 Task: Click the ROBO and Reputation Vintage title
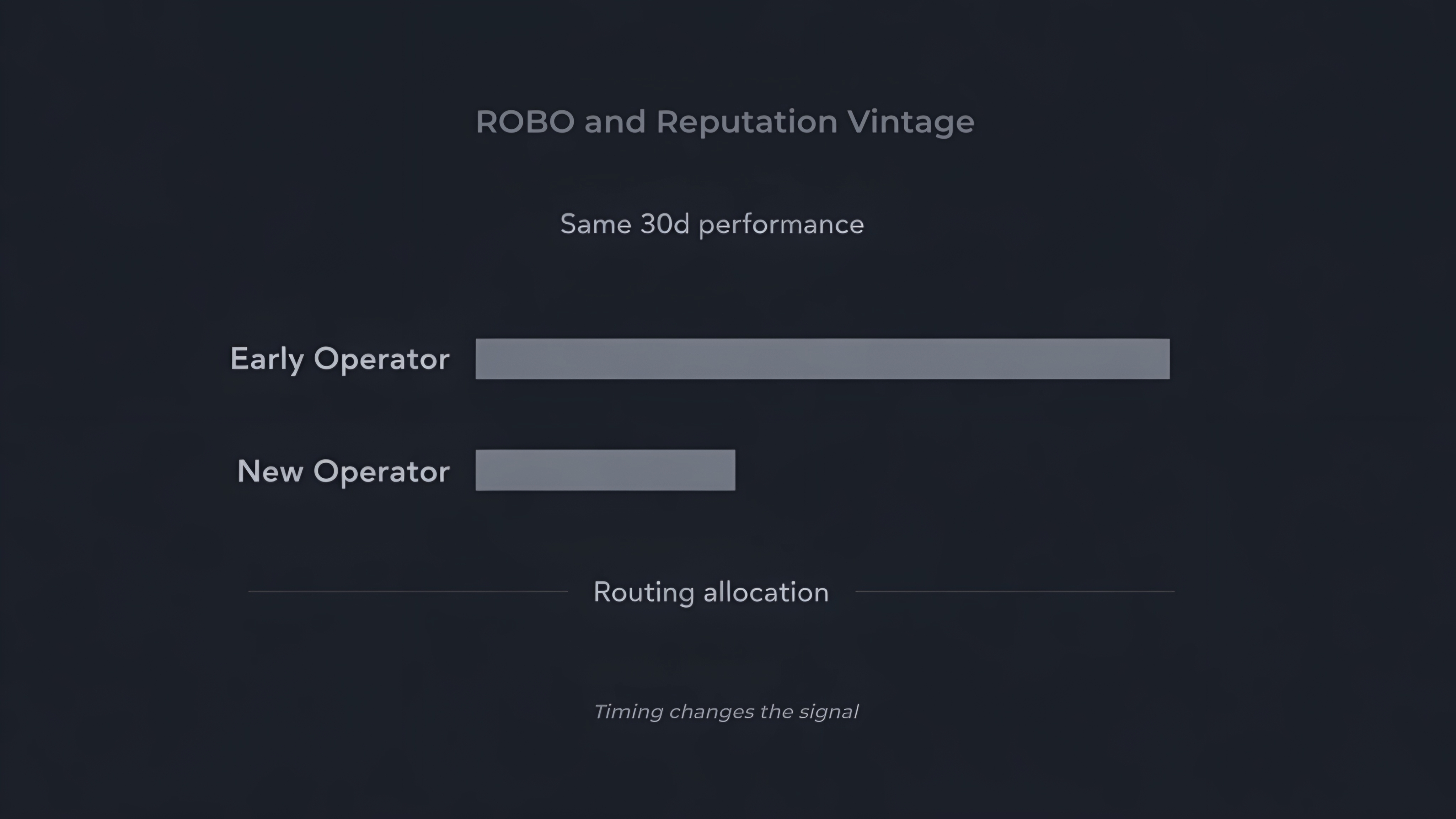click(x=724, y=122)
